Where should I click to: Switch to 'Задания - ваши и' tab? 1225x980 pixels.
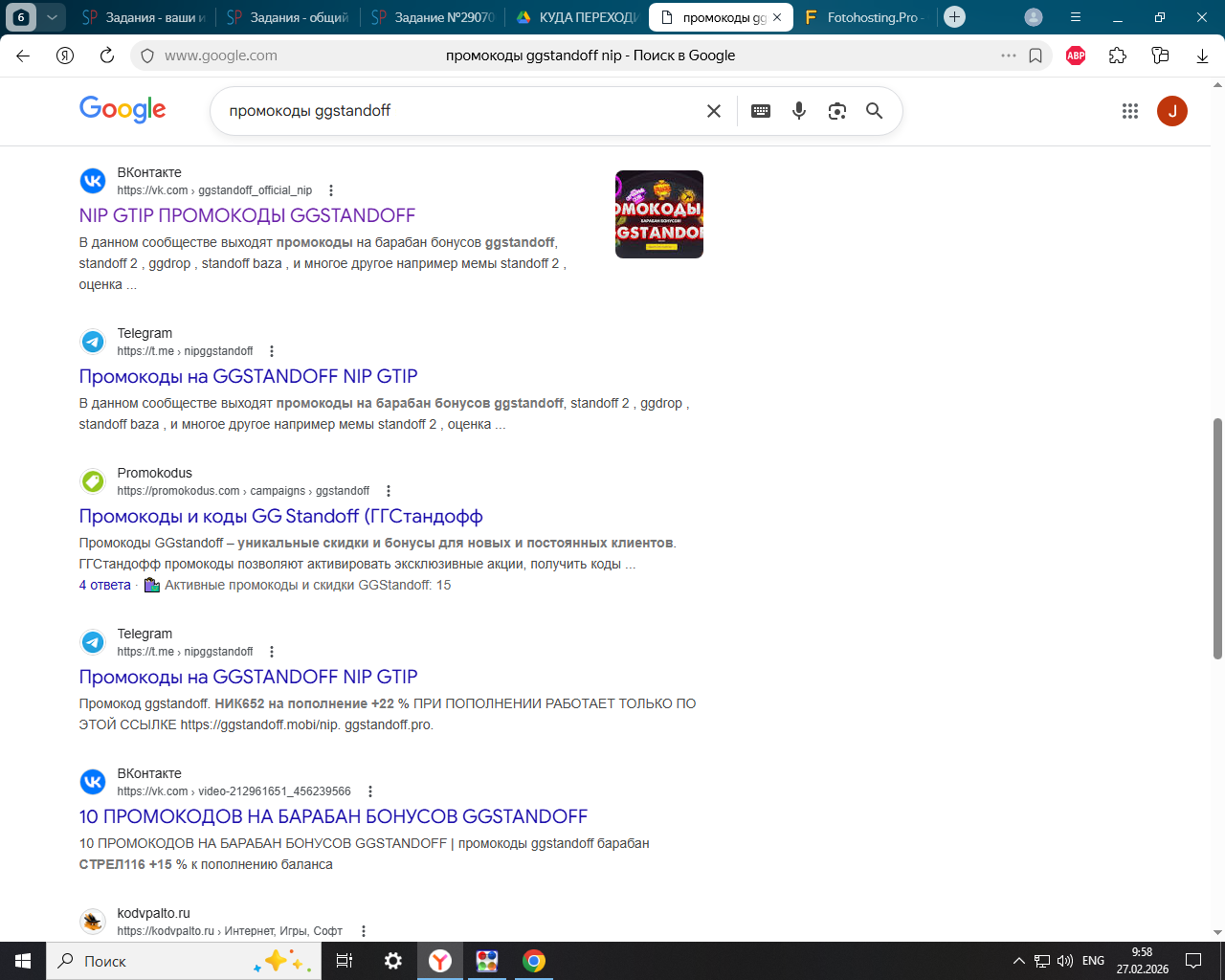tap(144, 17)
